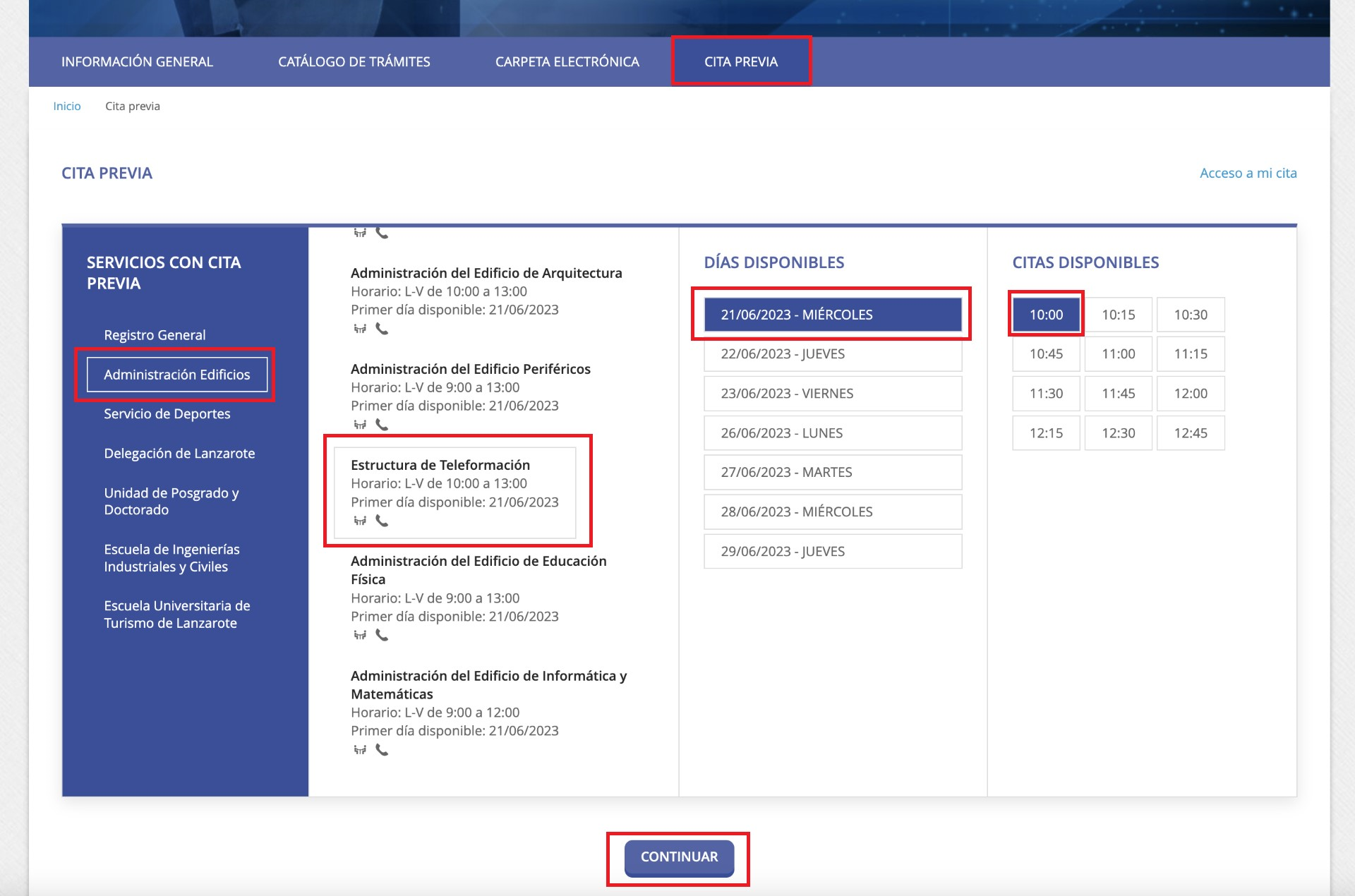Choose Estructura de Teleformación office
This screenshot has width=1355, height=896.
(455, 492)
